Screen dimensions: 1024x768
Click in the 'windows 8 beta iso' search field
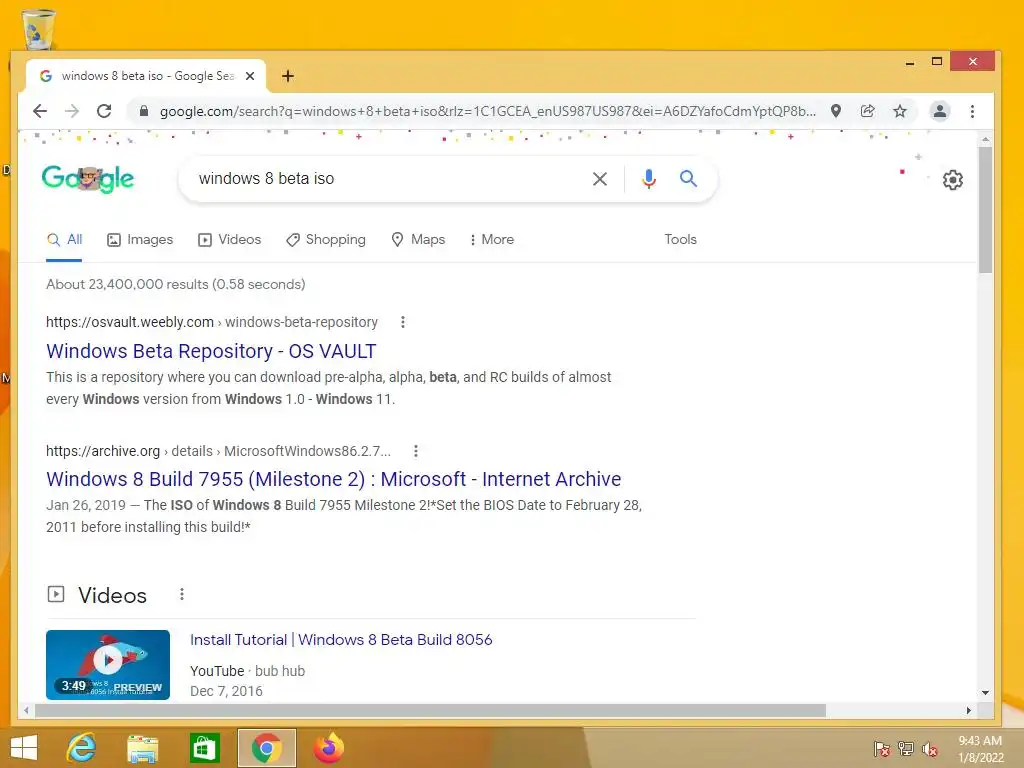click(385, 178)
